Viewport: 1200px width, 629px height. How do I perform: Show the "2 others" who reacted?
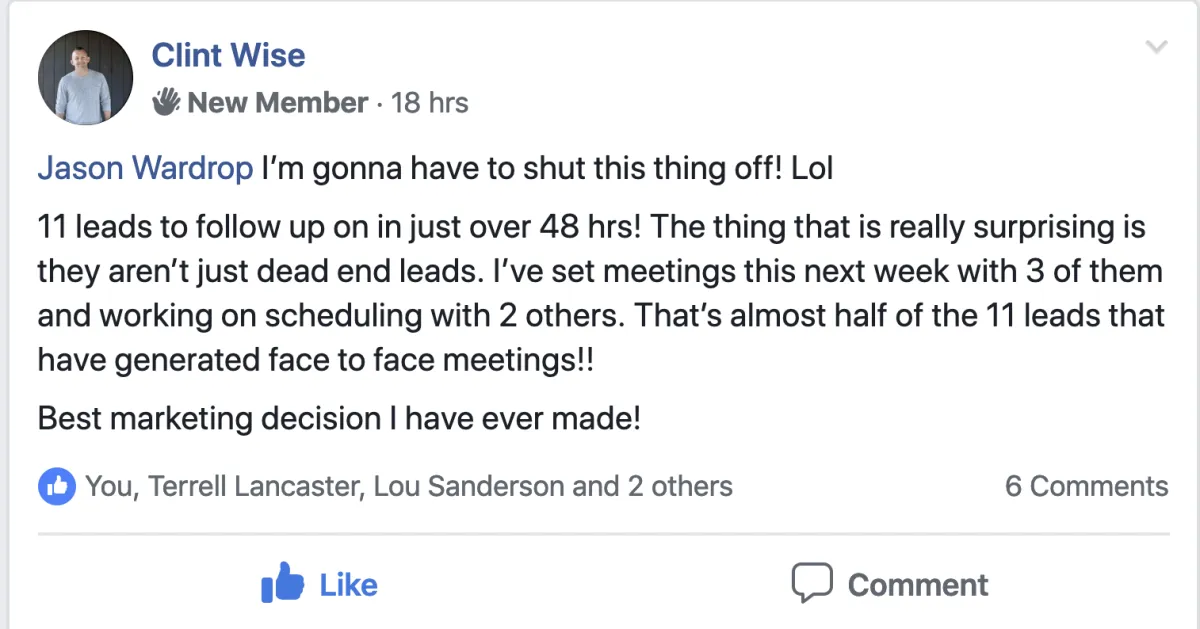680,487
